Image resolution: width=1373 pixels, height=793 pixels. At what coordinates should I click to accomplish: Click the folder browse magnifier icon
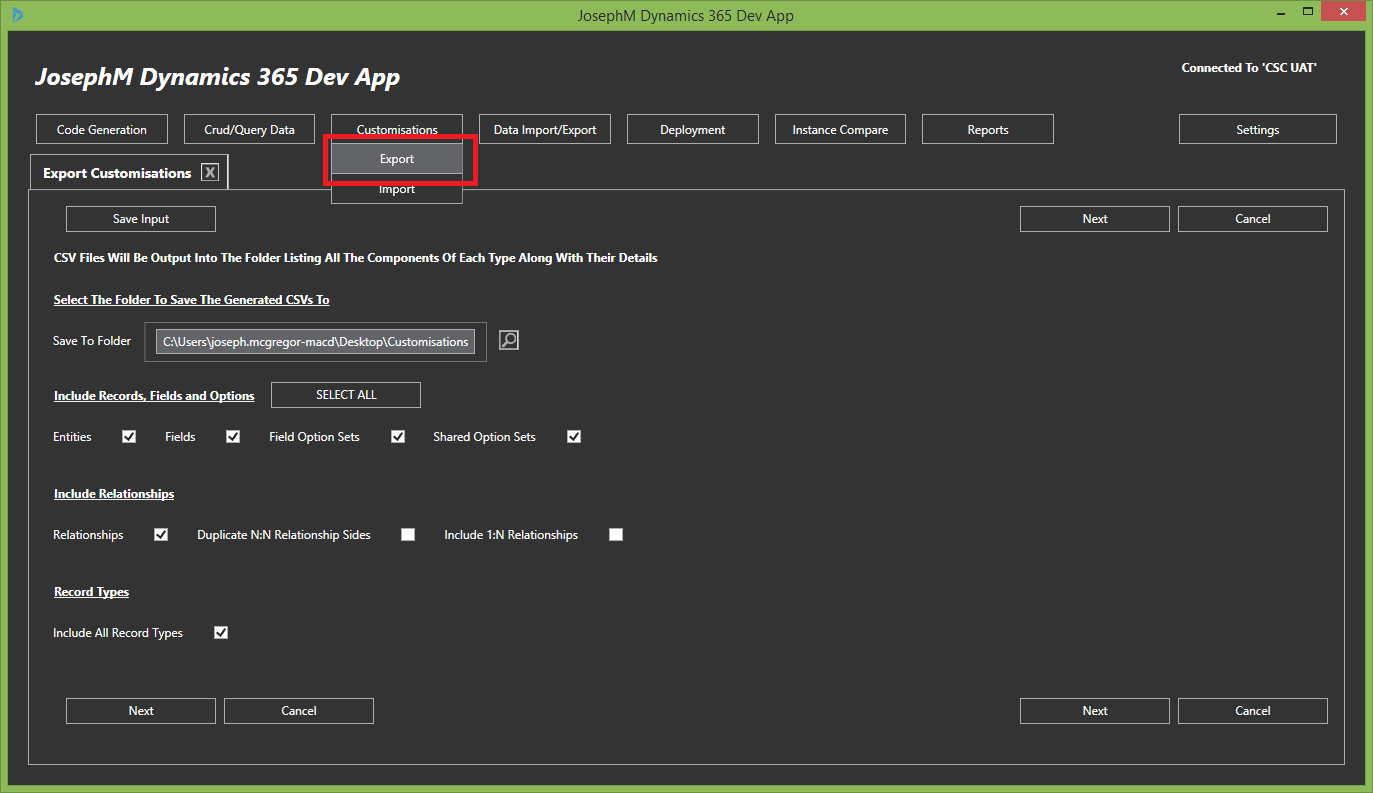(x=509, y=341)
